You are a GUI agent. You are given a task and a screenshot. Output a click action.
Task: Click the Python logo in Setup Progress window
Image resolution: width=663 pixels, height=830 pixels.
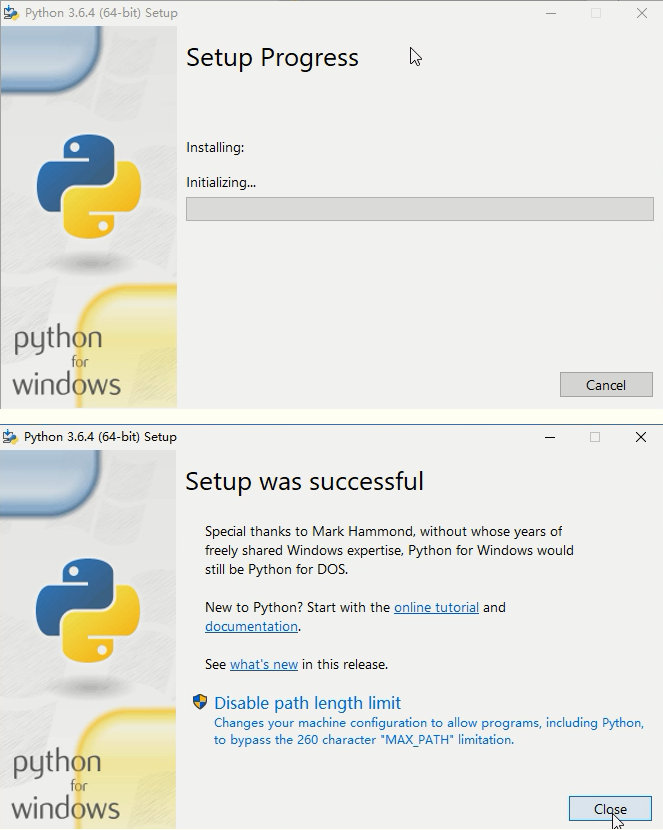(89, 187)
